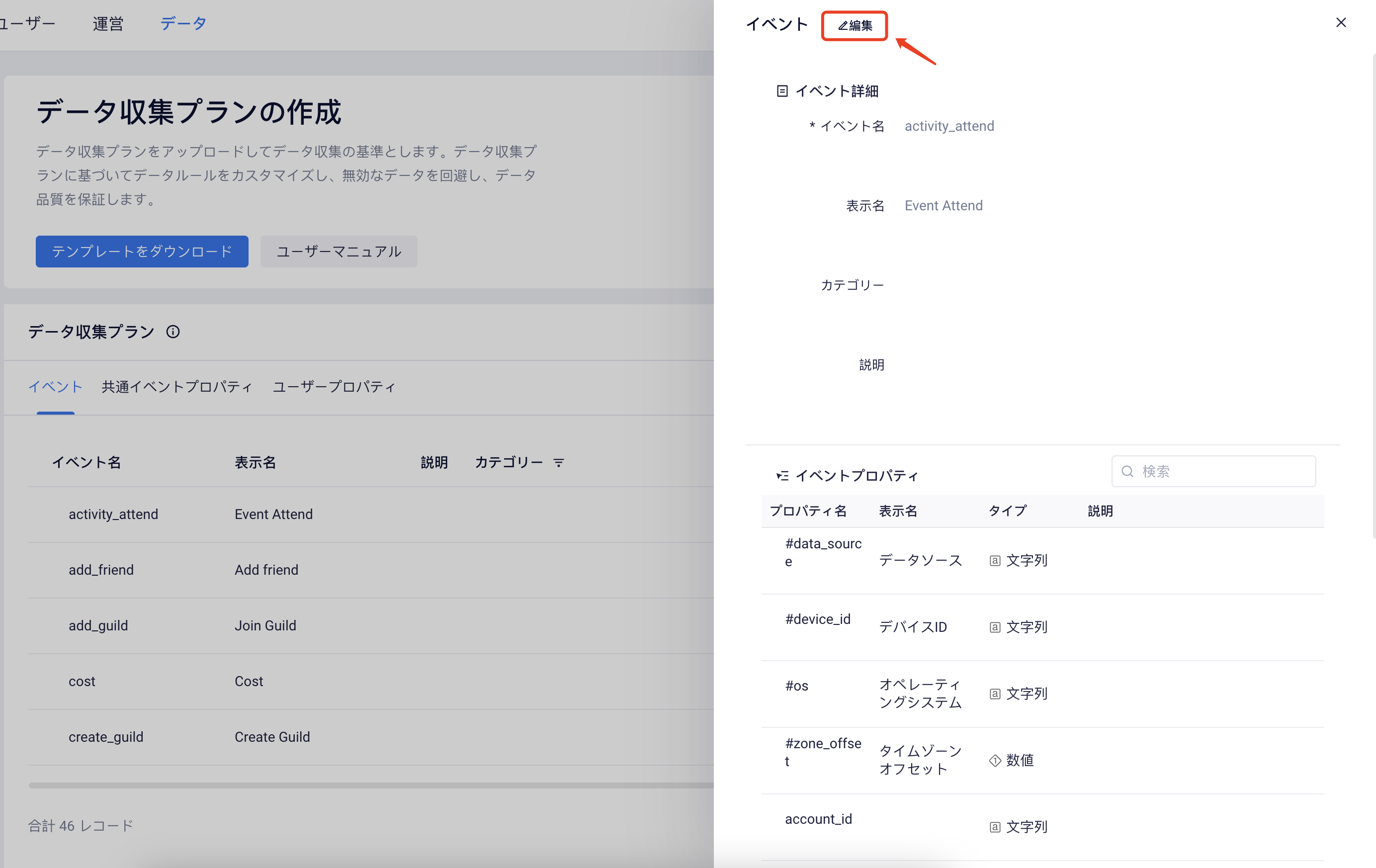
Task: Click string type icon for #os
Action: click(x=995, y=694)
